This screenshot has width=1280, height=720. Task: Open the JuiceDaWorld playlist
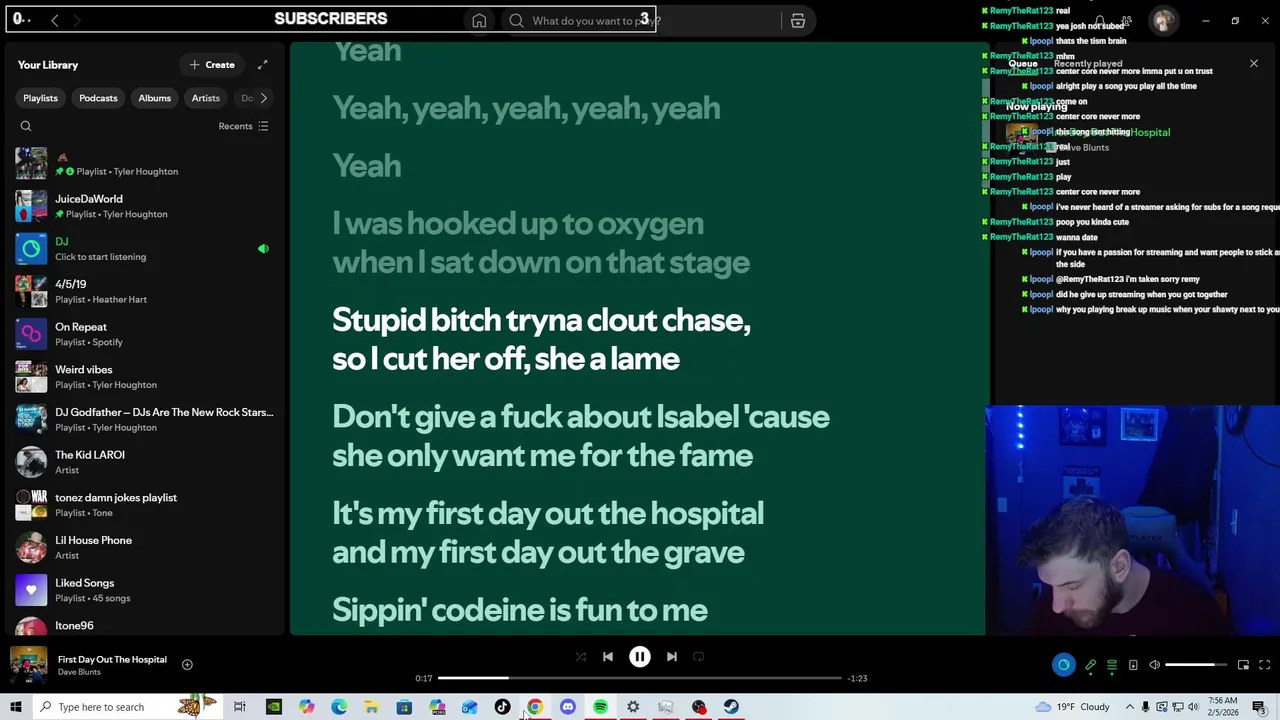(145, 206)
